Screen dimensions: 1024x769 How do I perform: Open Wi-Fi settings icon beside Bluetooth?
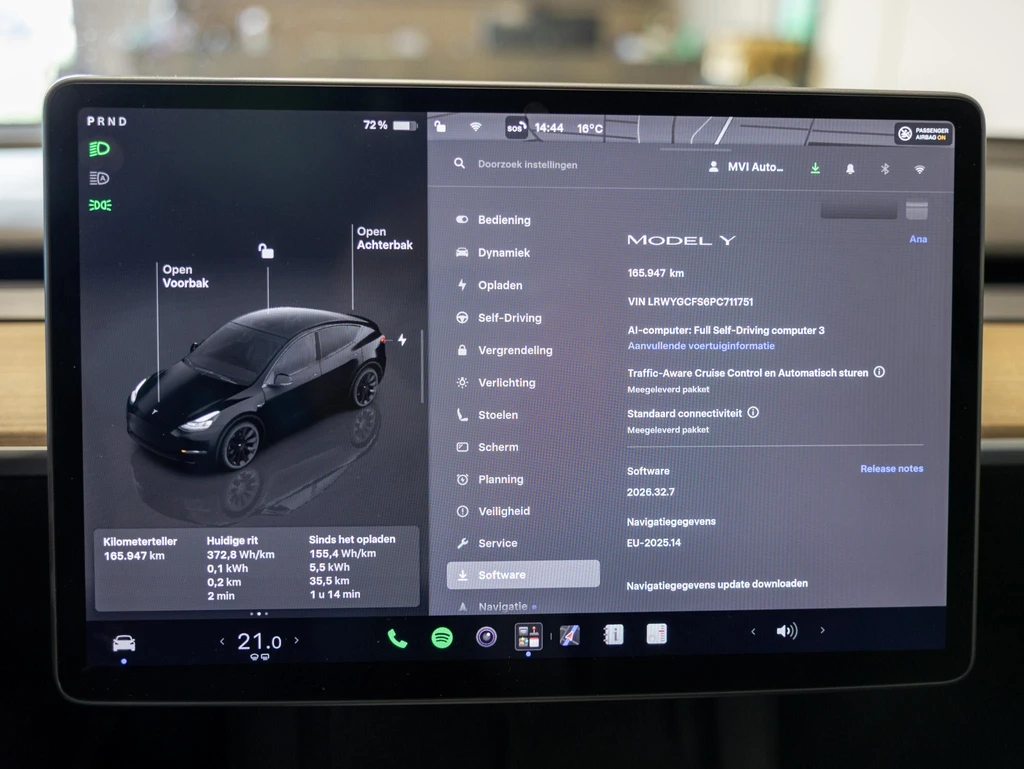[920, 170]
